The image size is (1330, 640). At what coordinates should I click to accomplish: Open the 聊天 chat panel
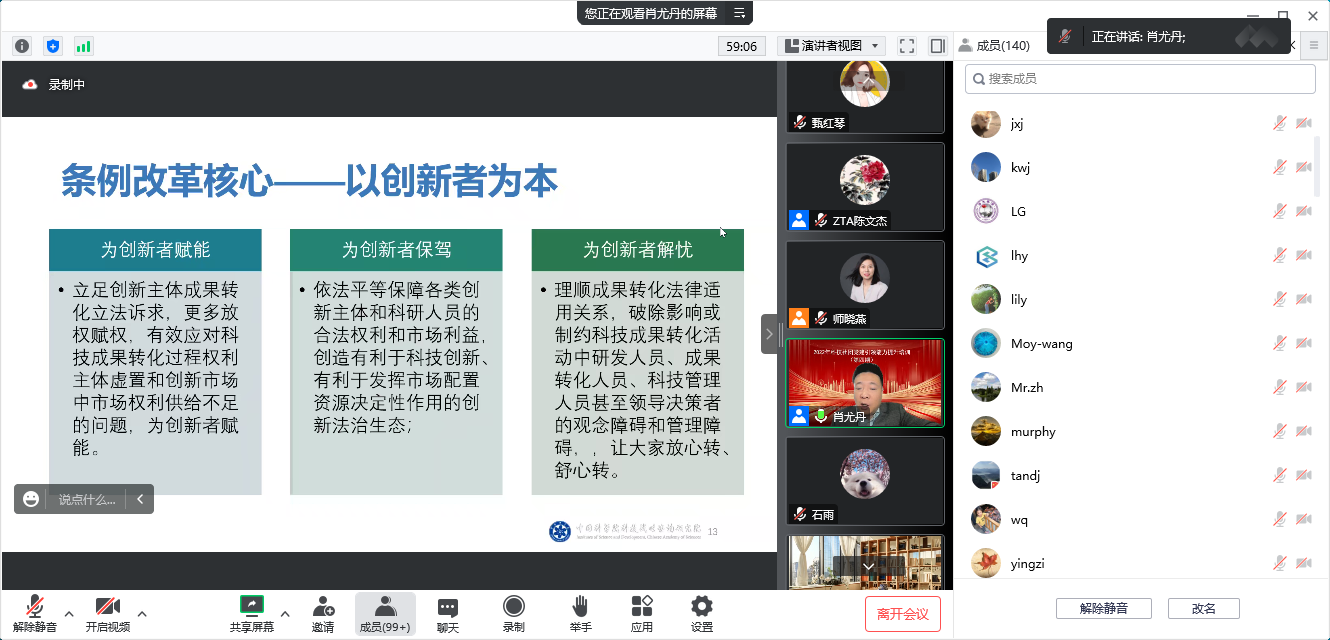pyautogui.click(x=448, y=614)
